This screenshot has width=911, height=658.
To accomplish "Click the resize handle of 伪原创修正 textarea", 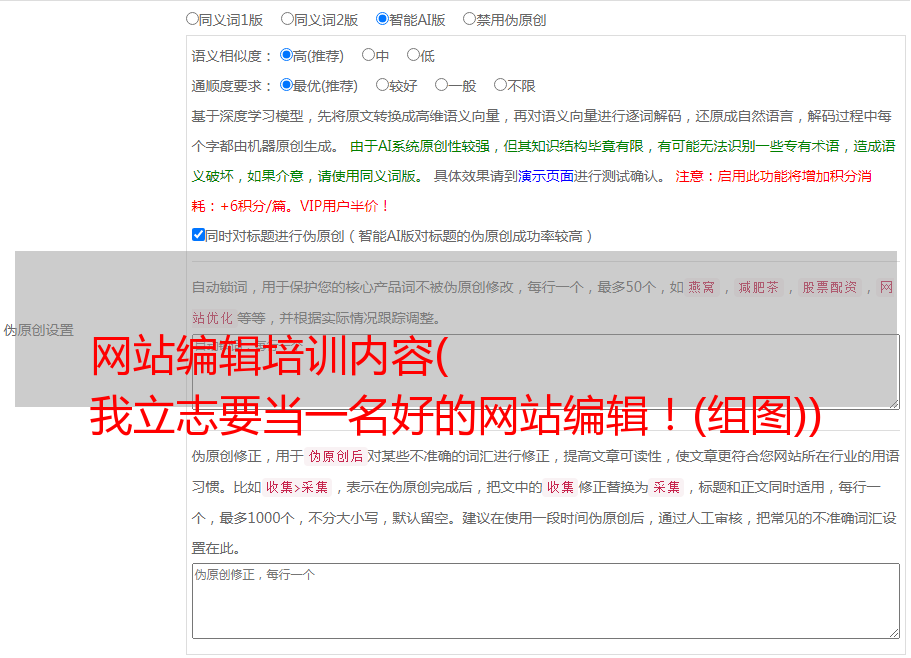I will click(x=894, y=634).
